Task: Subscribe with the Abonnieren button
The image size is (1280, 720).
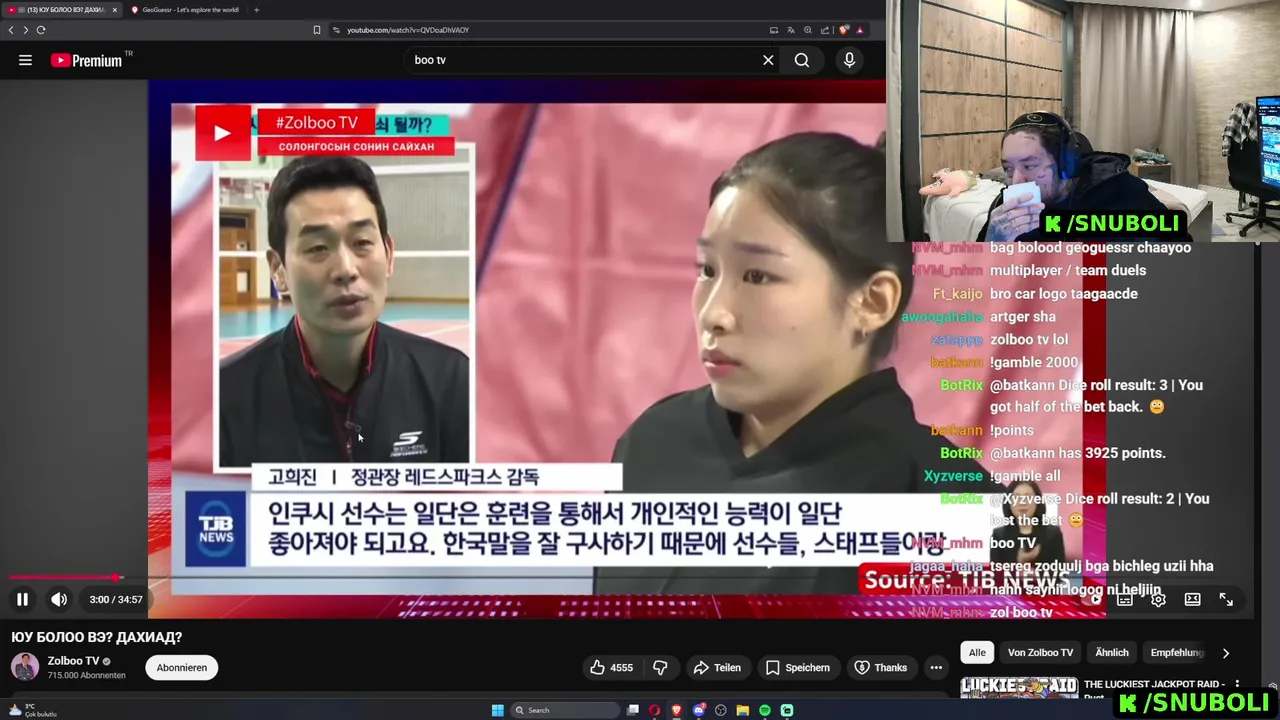Action: tap(182, 667)
